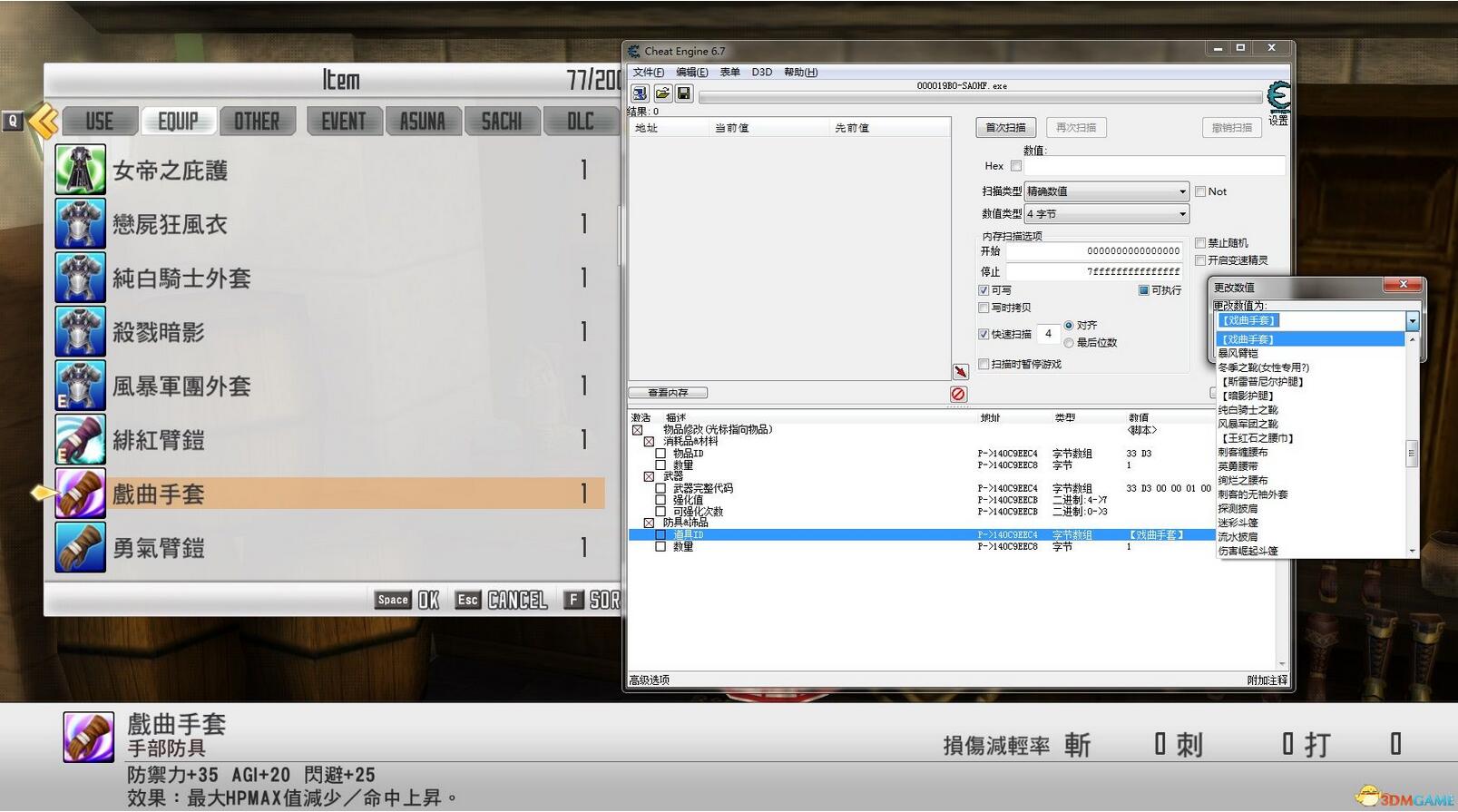
Task: Click 附加注释 at bottom right
Action: coord(1267,680)
